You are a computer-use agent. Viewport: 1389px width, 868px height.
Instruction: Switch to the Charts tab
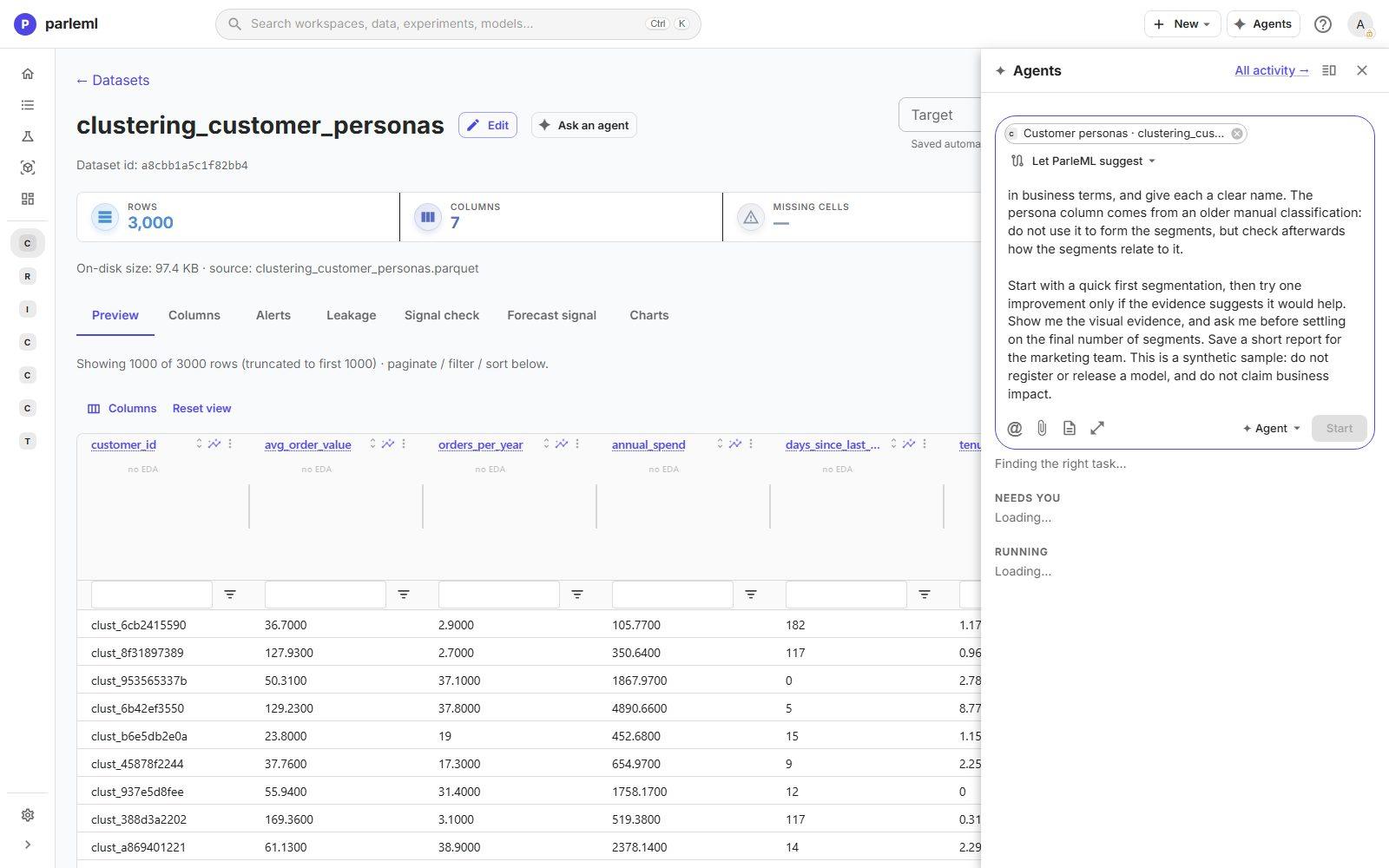(649, 315)
